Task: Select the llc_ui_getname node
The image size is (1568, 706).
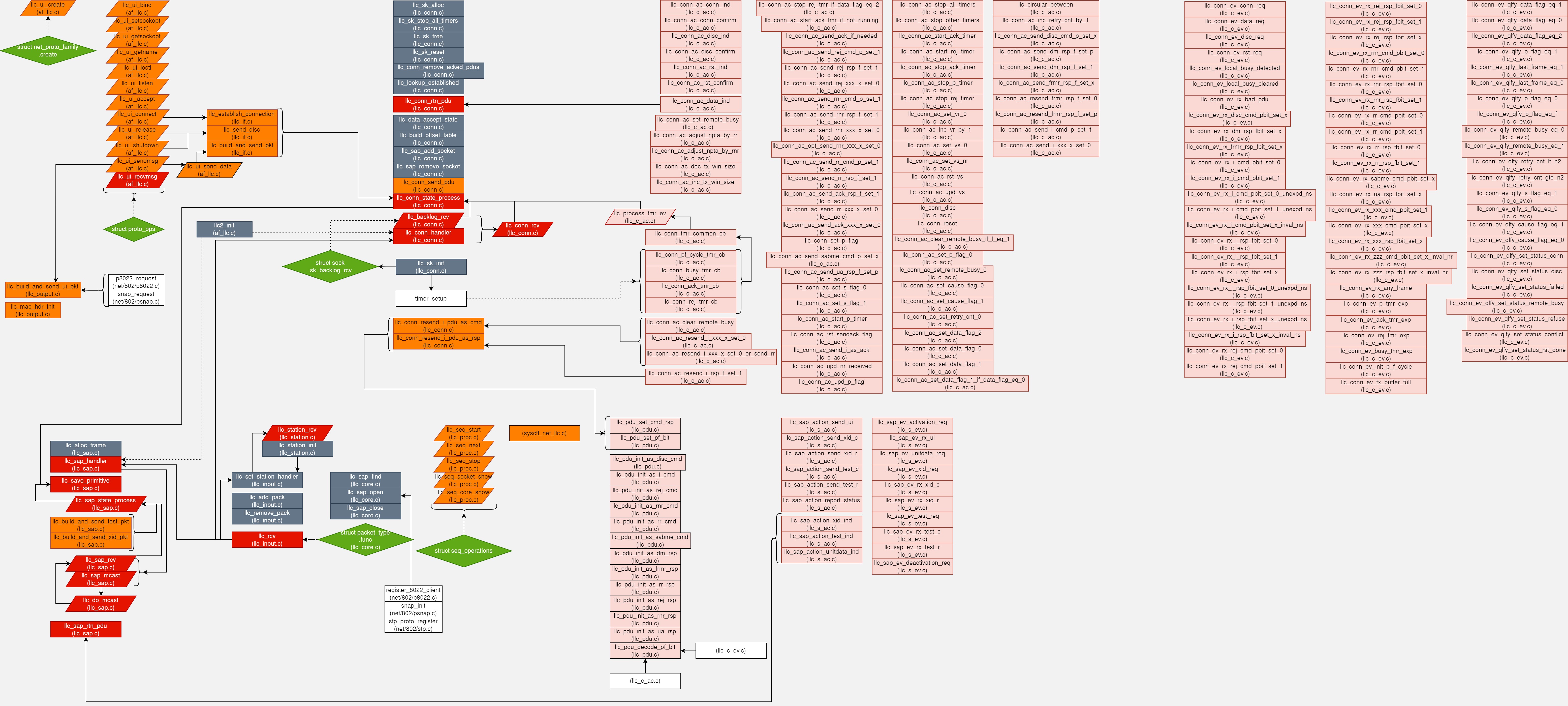Action: coord(138,55)
